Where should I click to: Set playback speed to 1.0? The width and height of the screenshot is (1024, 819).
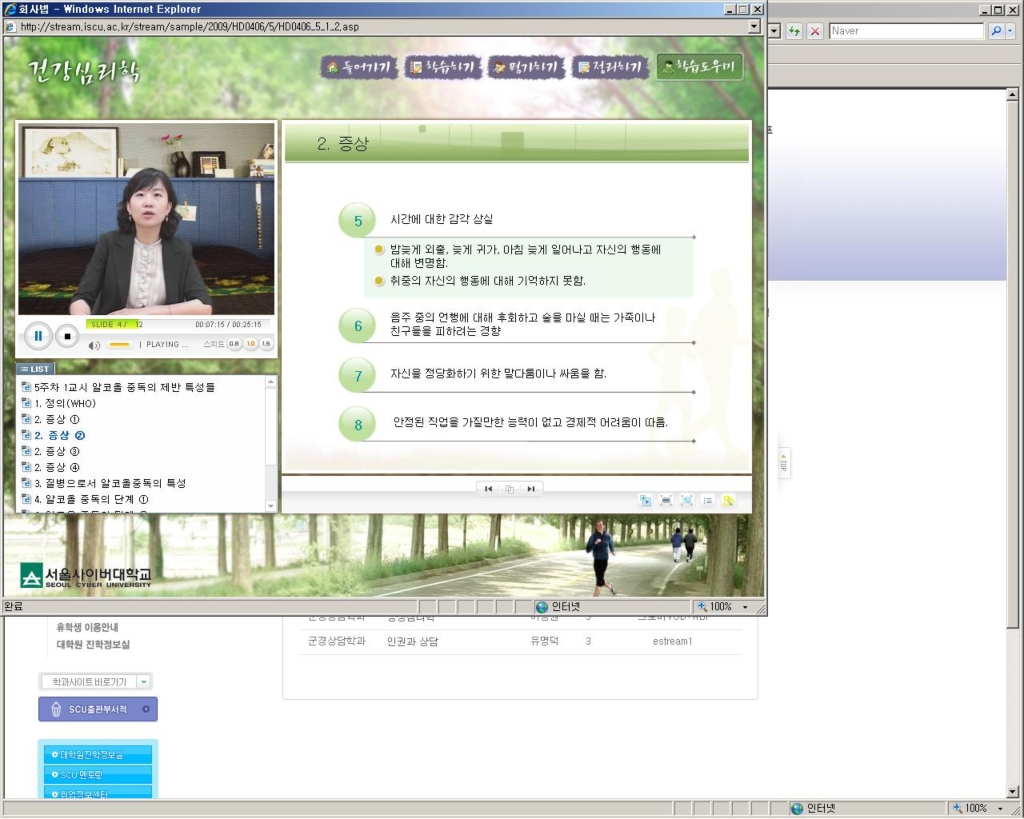[x=250, y=344]
